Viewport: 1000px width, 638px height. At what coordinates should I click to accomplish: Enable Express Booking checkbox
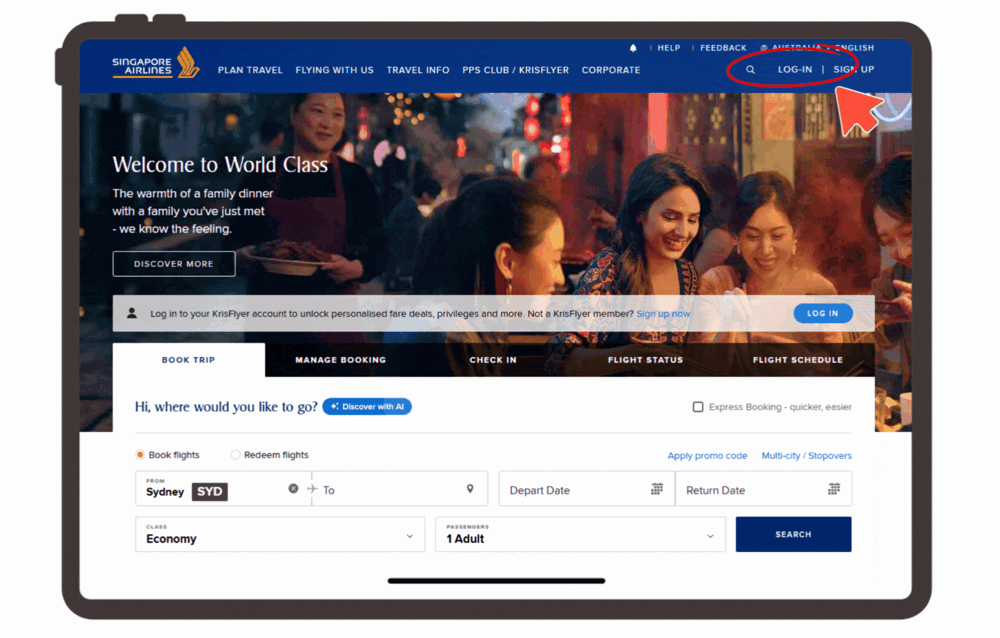pyautogui.click(x=698, y=407)
